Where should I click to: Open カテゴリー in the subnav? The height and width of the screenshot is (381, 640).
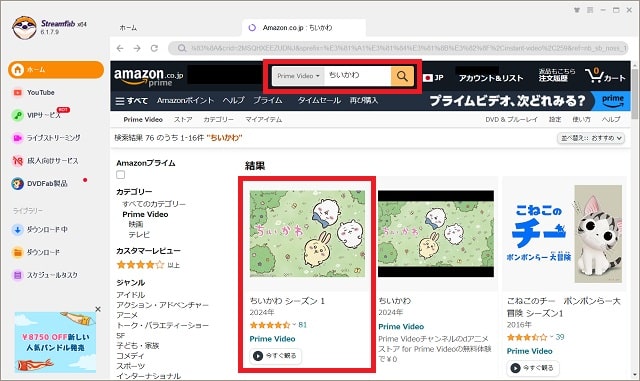pyautogui.click(x=219, y=120)
